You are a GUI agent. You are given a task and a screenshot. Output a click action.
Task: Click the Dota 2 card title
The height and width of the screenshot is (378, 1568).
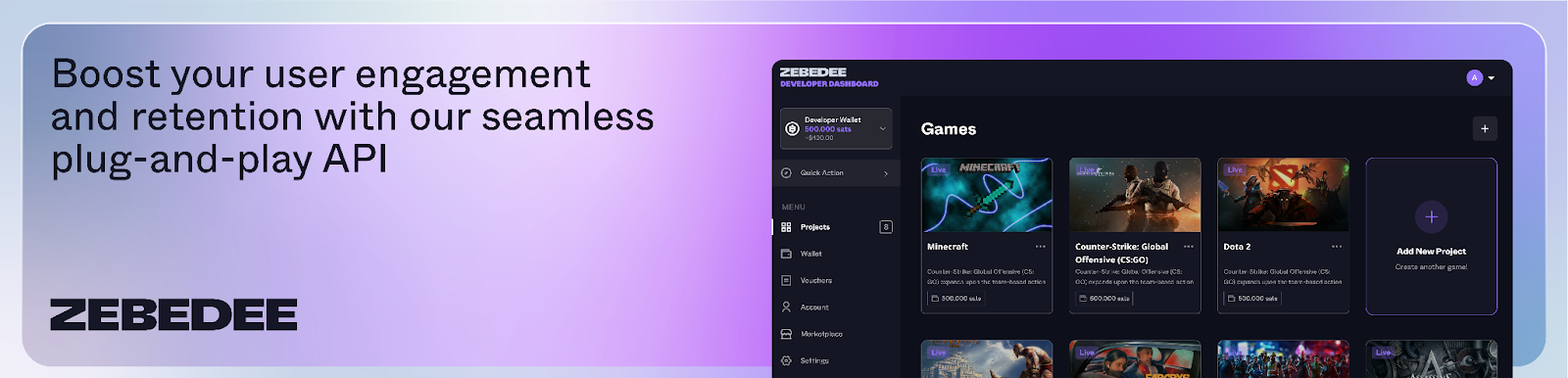(1237, 247)
